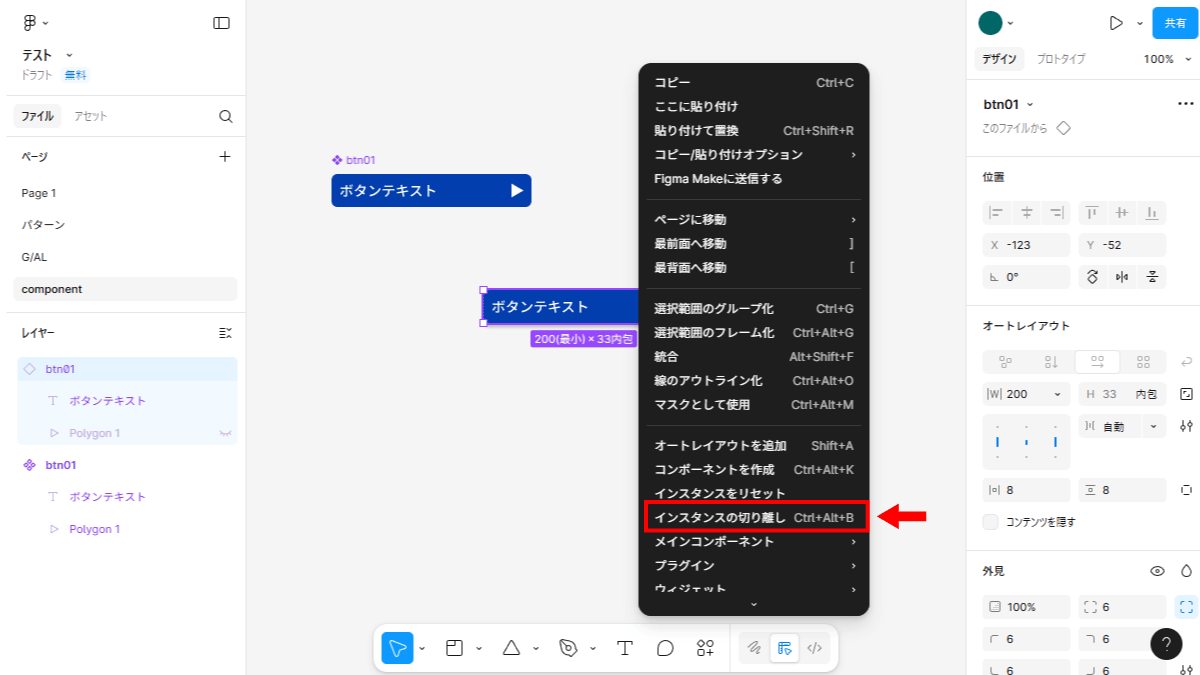
Task: Toggle the sidebar panel layout icon
Action: pyautogui.click(x=221, y=23)
